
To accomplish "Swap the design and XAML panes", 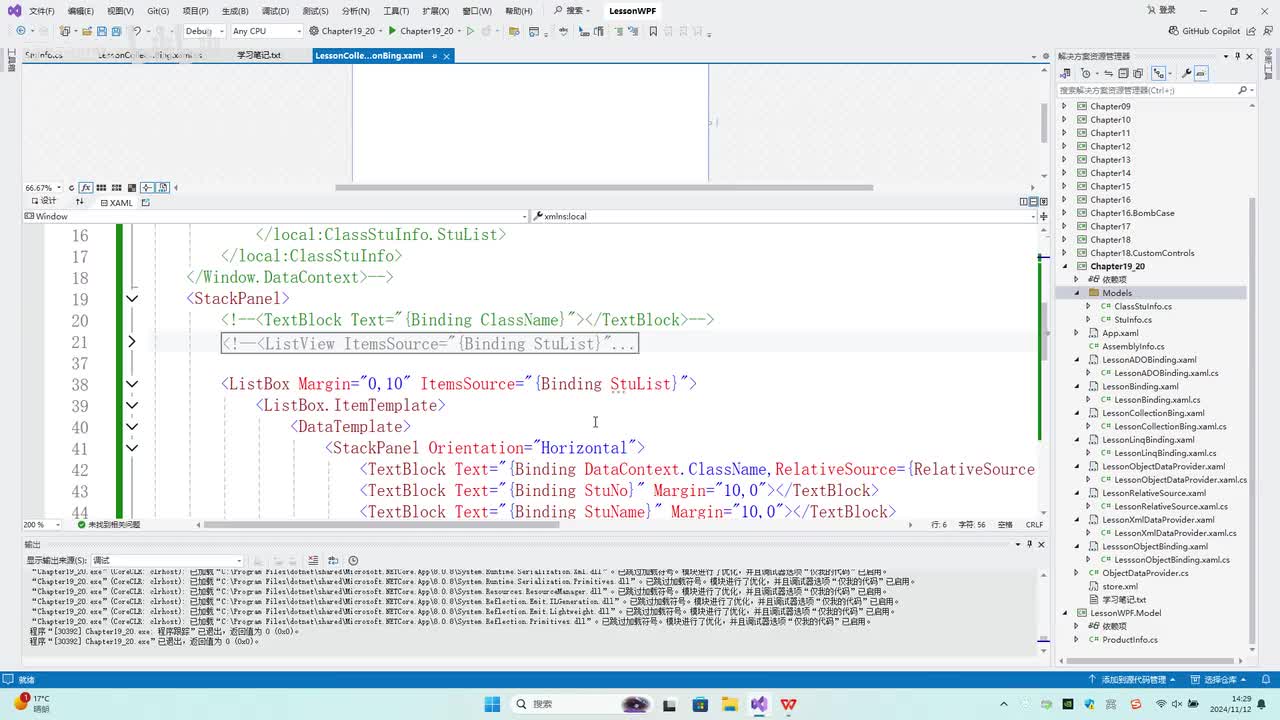I will point(80,202).
